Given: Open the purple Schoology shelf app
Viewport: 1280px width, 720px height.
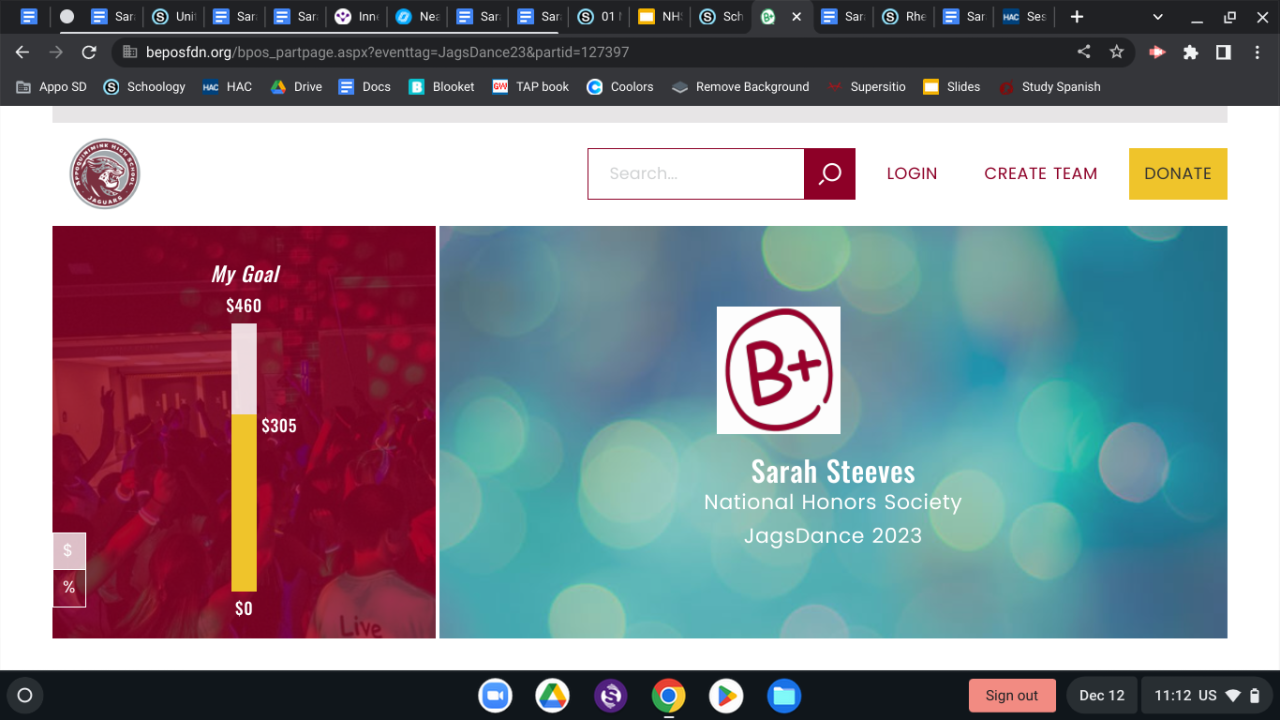Looking at the screenshot, I should (610, 696).
